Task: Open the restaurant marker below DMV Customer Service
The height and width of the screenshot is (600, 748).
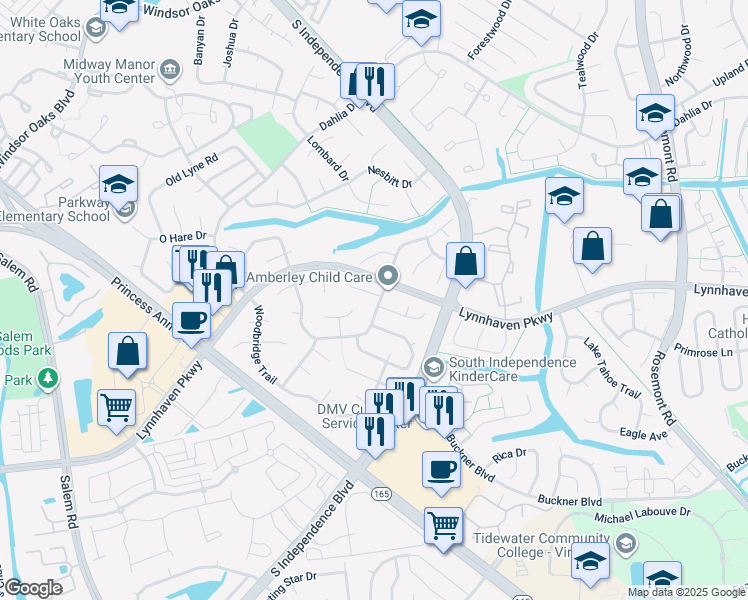Action: coord(375,432)
